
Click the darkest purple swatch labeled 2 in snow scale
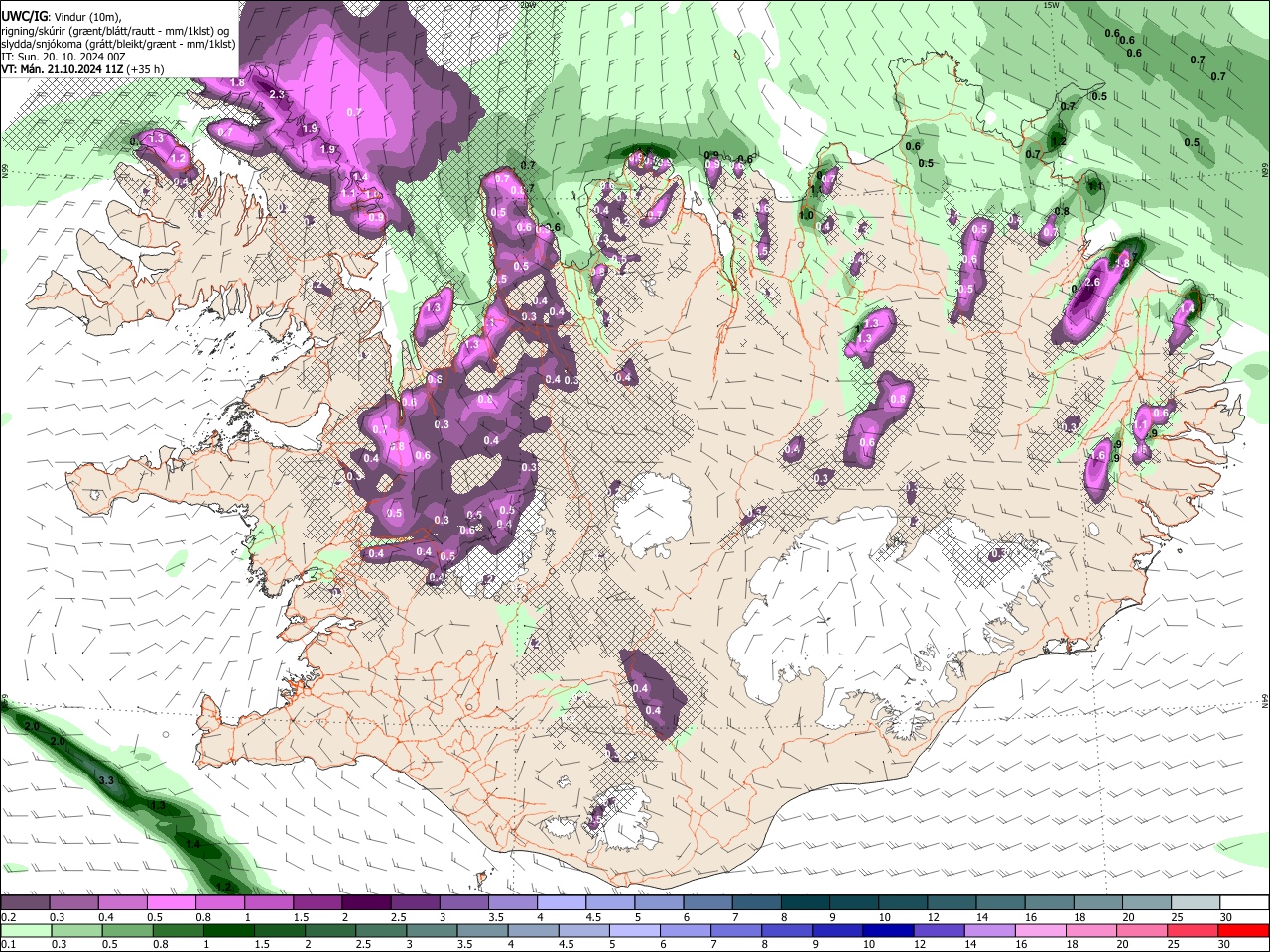coord(366,903)
